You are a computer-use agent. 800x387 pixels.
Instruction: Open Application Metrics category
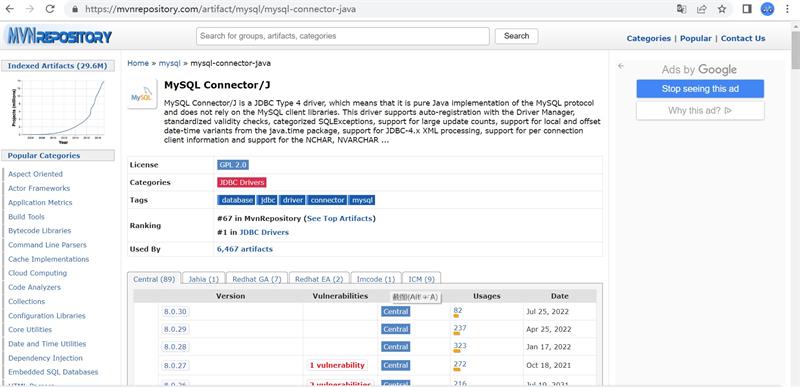click(x=40, y=202)
